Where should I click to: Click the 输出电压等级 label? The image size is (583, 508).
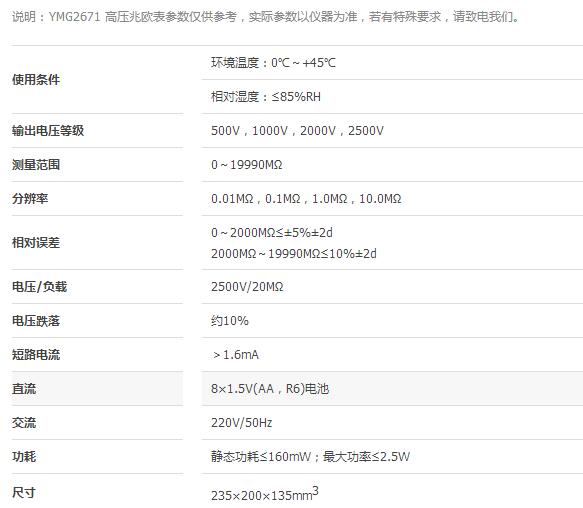pos(48,131)
